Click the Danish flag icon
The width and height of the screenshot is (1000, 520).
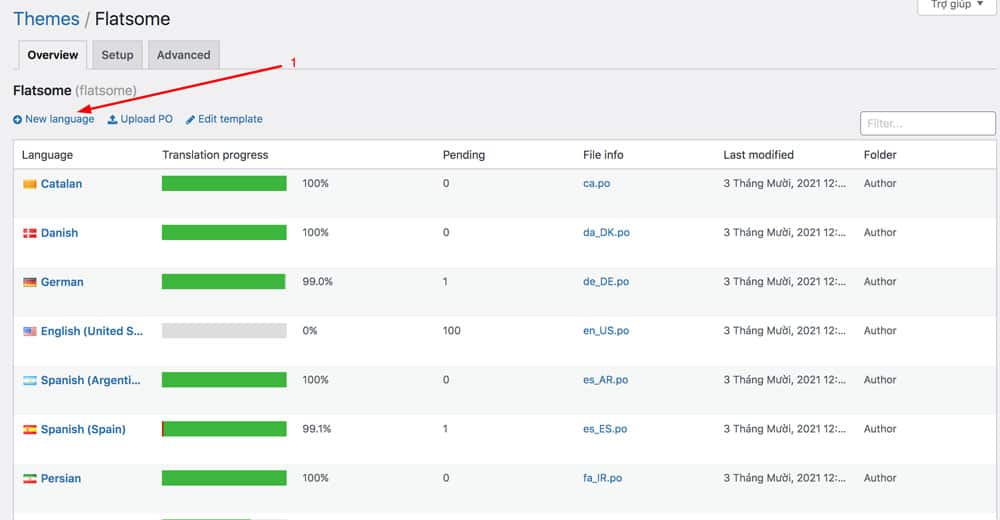pyautogui.click(x=30, y=233)
